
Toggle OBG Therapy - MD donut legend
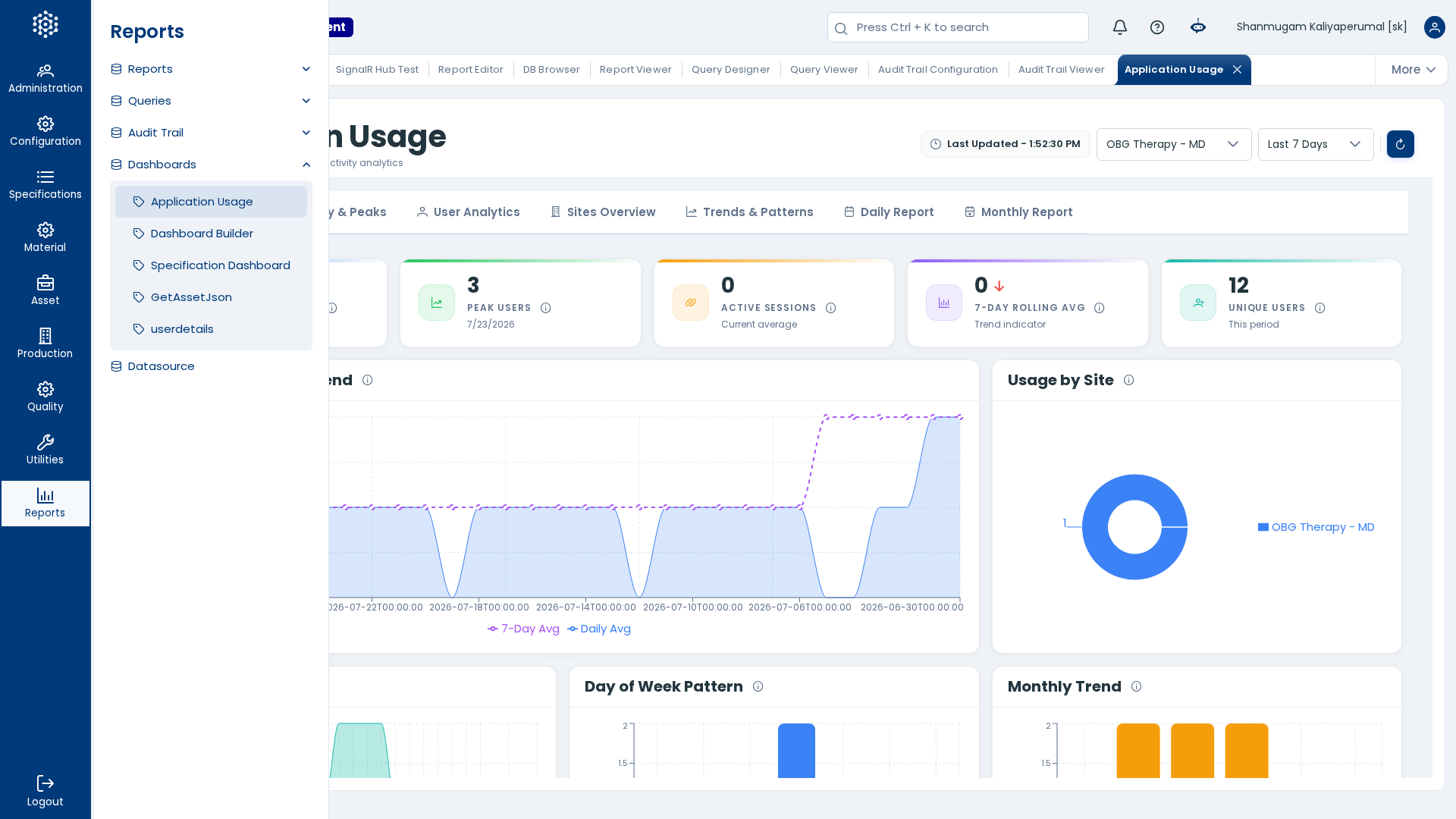[1316, 527]
